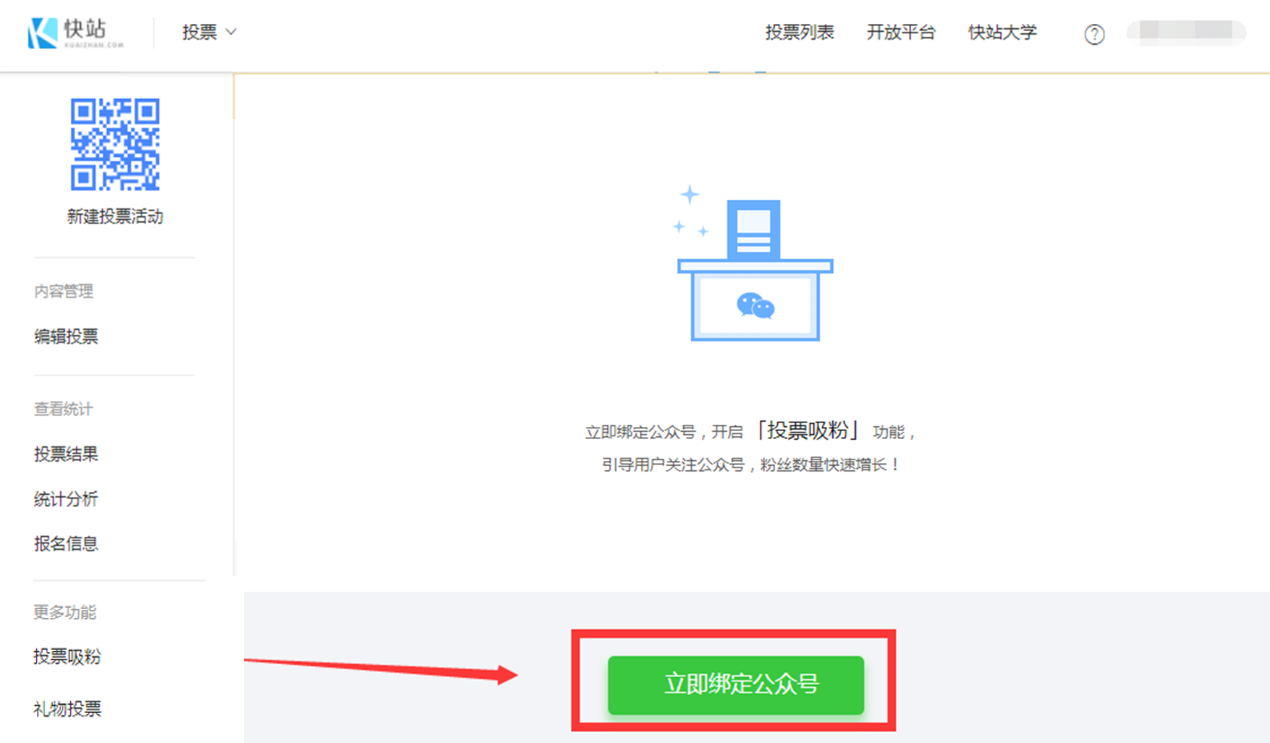Open help via the question mark icon
The width and height of the screenshot is (1270, 743).
1094,35
